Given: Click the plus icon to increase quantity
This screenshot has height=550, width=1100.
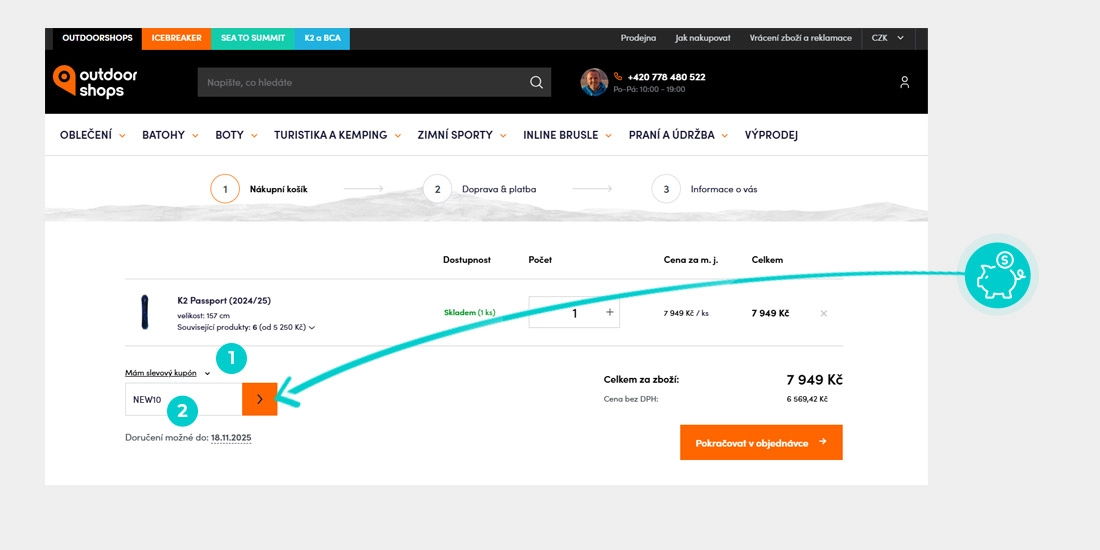Looking at the screenshot, I should coord(610,312).
